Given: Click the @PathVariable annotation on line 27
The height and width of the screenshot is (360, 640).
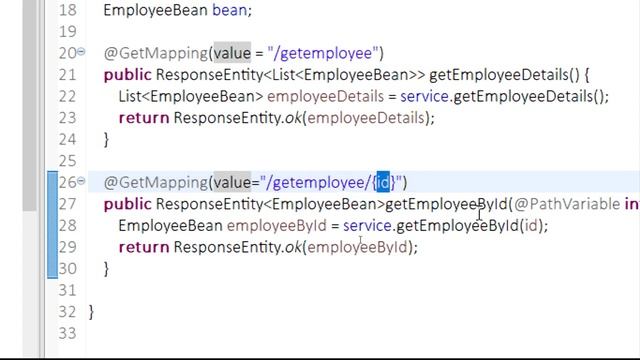Looking at the screenshot, I should click(567, 204).
